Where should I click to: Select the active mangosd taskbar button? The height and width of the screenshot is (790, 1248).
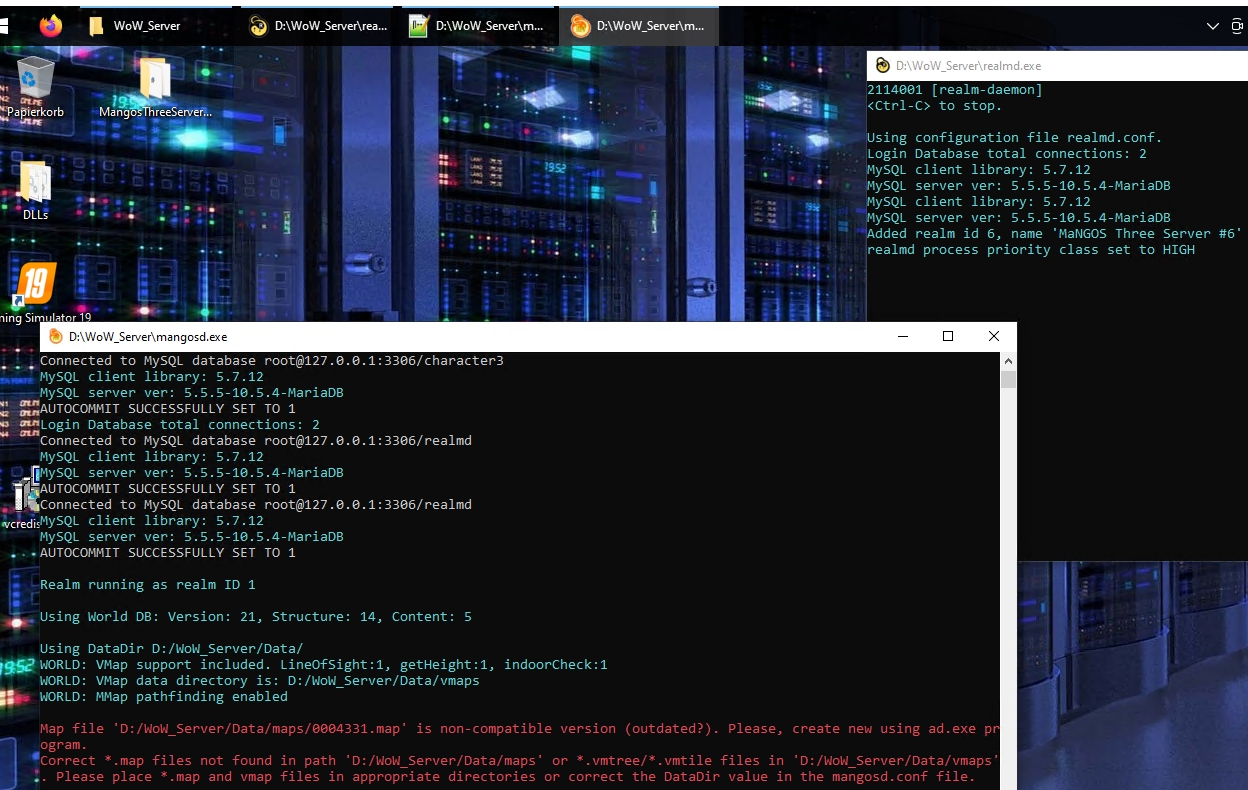pyautogui.click(x=639, y=26)
